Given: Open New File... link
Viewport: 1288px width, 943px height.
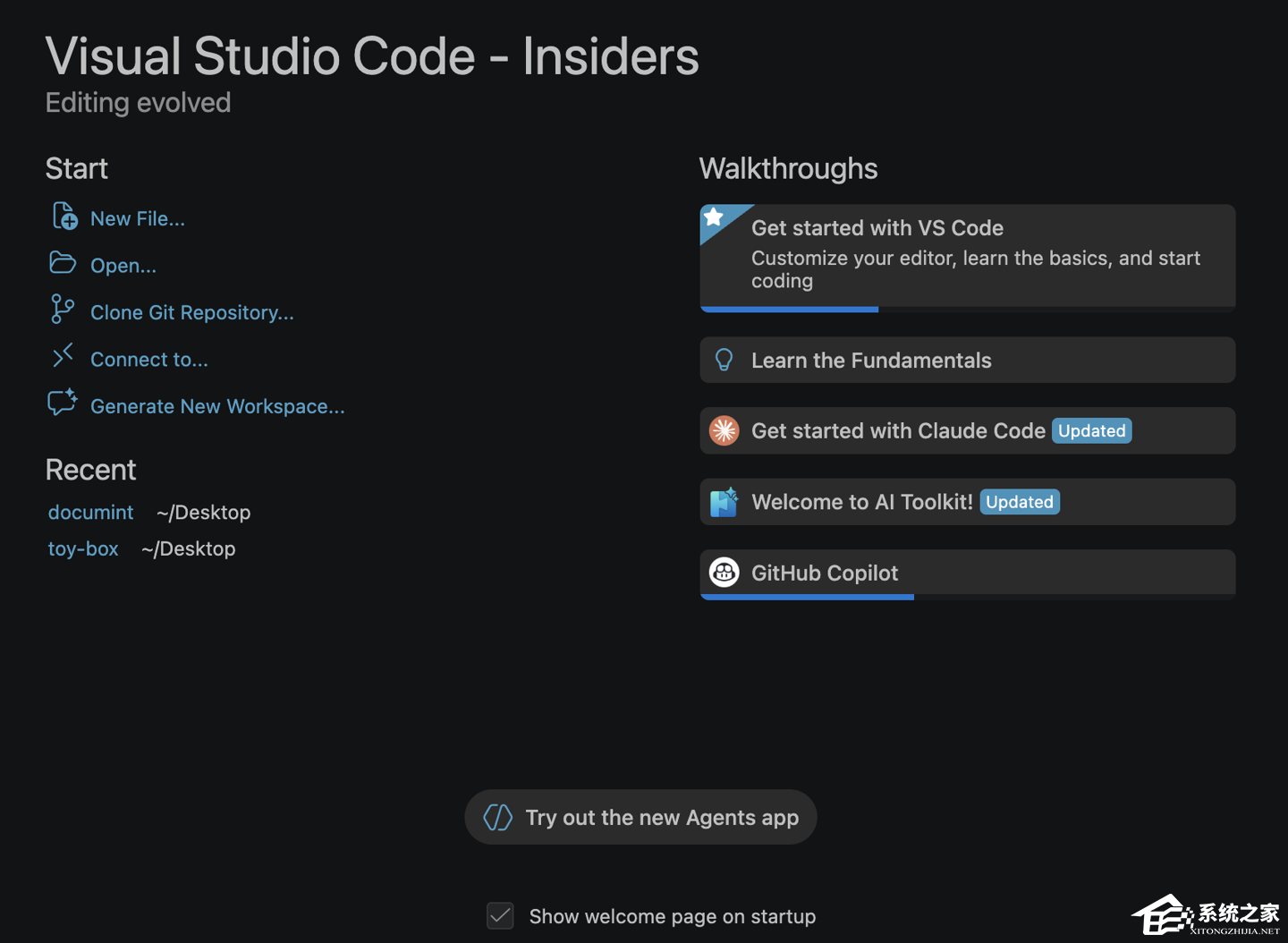Looking at the screenshot, I should 138,218.
